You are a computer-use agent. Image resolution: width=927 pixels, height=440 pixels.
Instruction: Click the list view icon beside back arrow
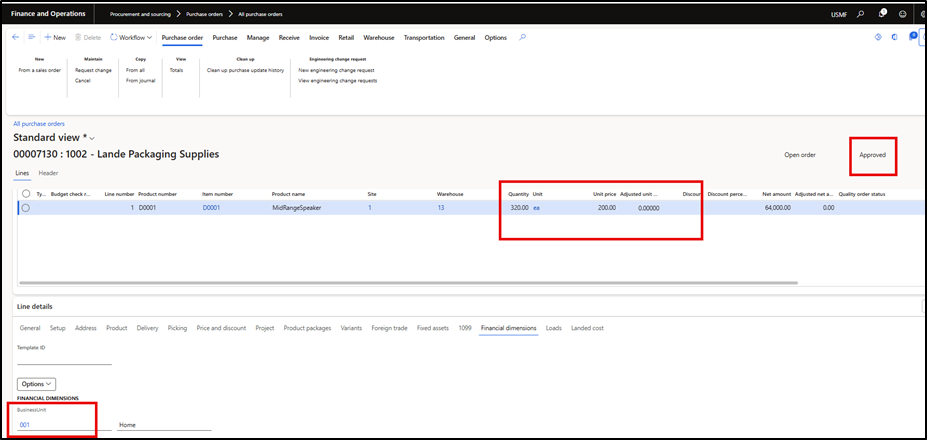[32, 37]
